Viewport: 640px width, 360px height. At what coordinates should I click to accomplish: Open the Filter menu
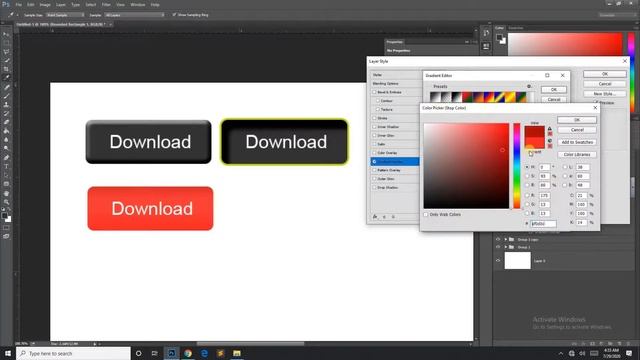point(106,4)
